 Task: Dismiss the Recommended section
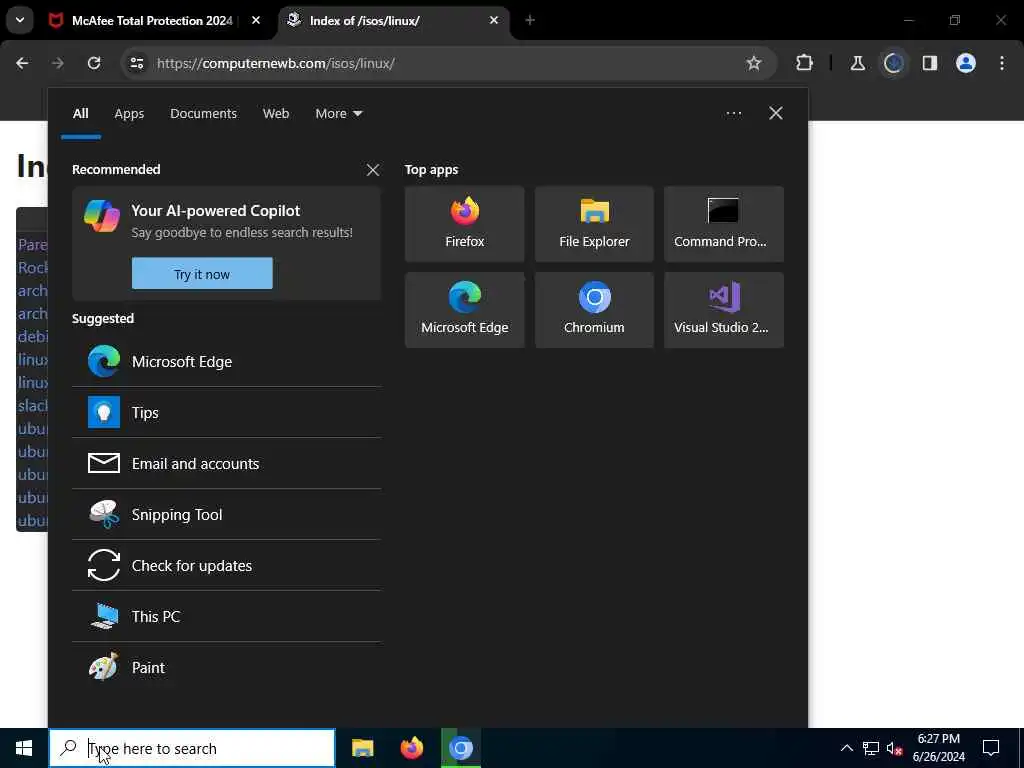tap(373, 170)
